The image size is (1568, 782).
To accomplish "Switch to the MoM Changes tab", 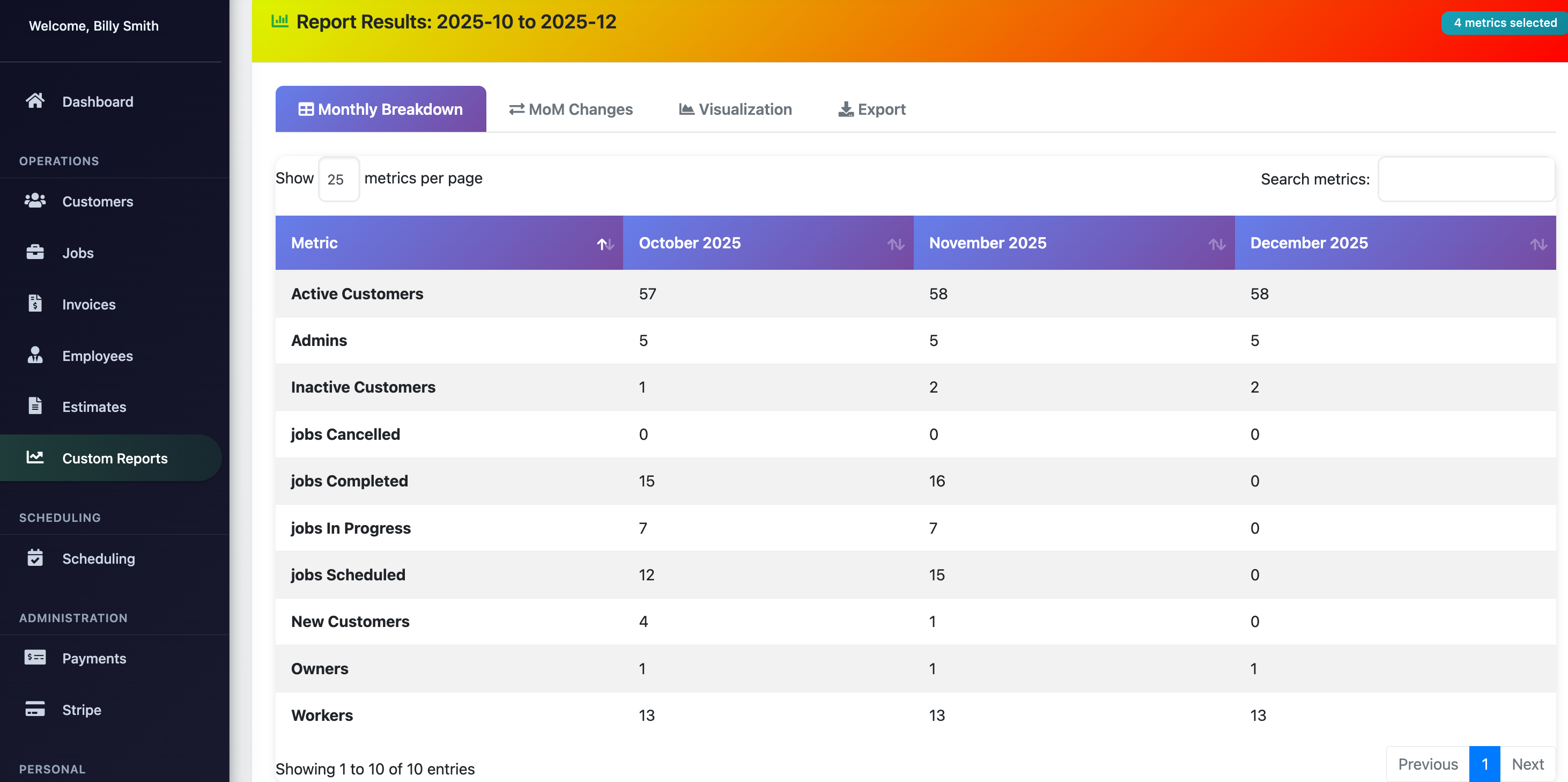I will click(x=571, y=109).
